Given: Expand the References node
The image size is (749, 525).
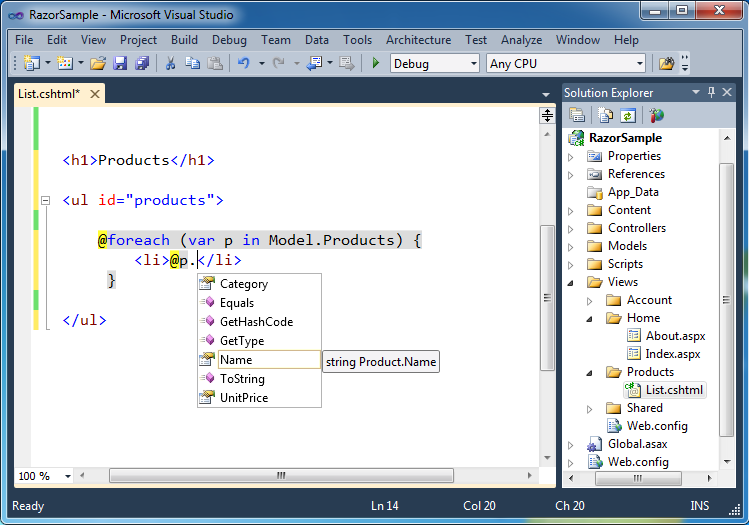Looking at the screenshot, I should 570,175.
